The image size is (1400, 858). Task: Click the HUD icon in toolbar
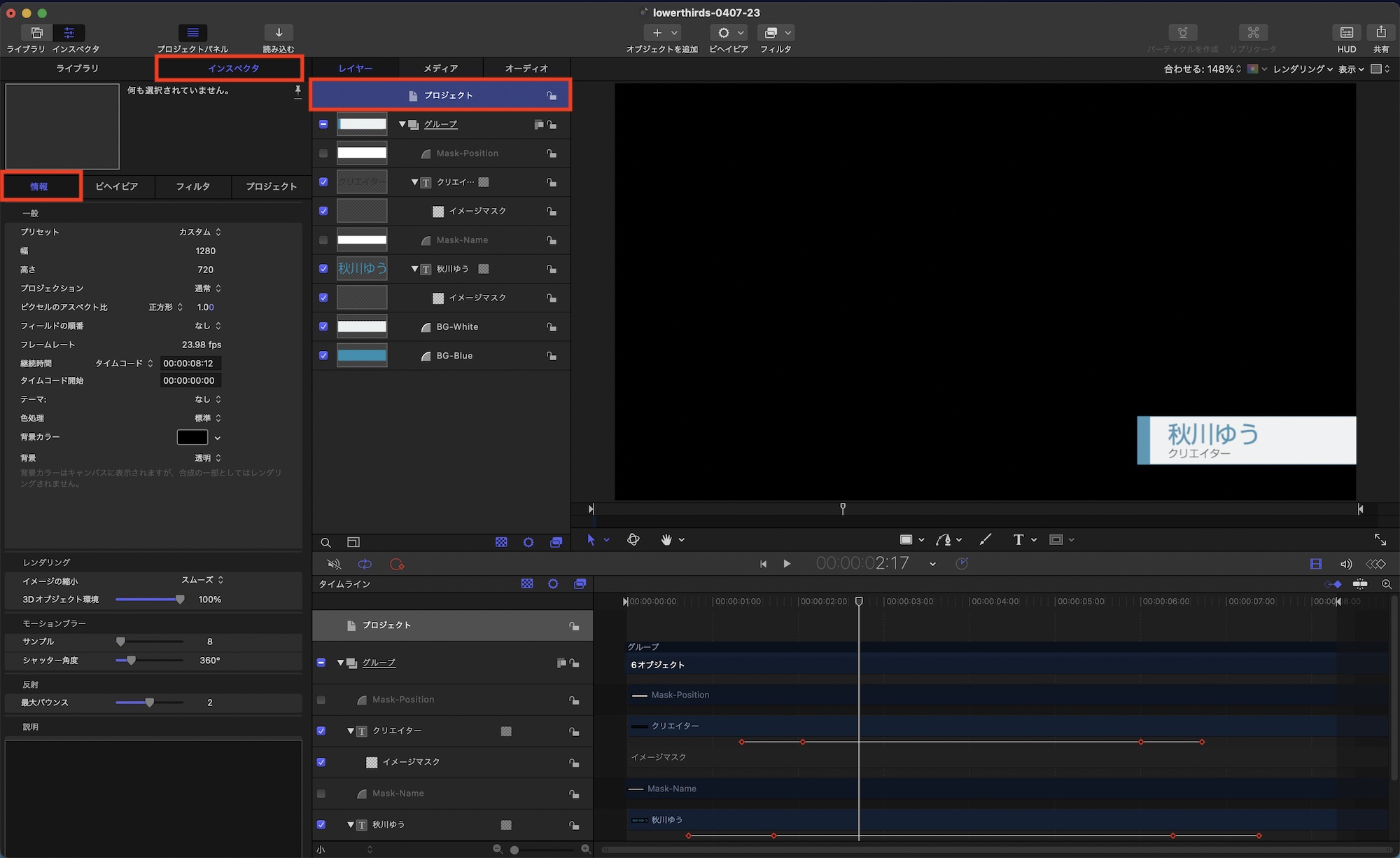(1346, 33)
